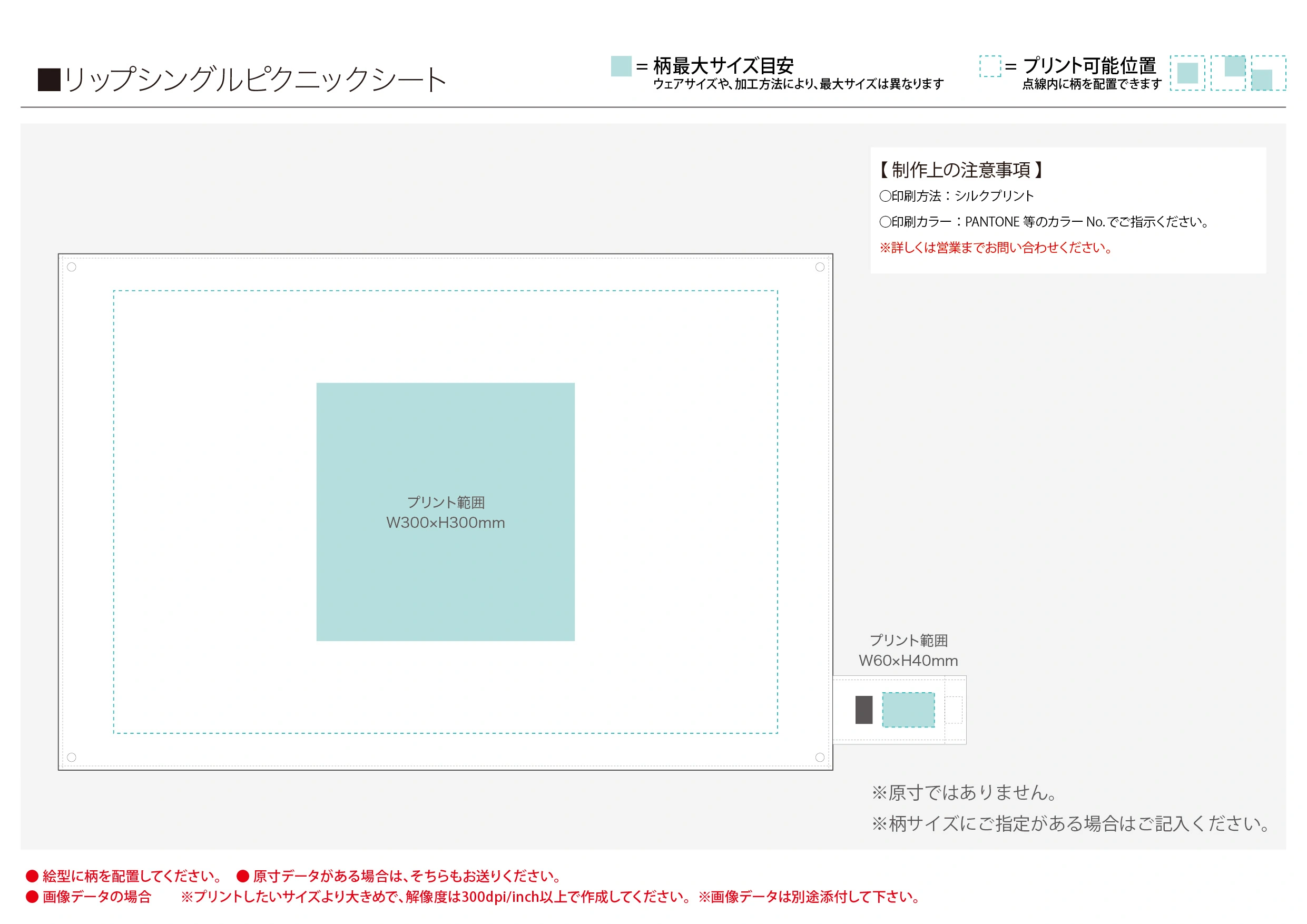
Task: Click the dark gray rectangle on the tag
Action: pyautogui.click(x=864, y=710)
